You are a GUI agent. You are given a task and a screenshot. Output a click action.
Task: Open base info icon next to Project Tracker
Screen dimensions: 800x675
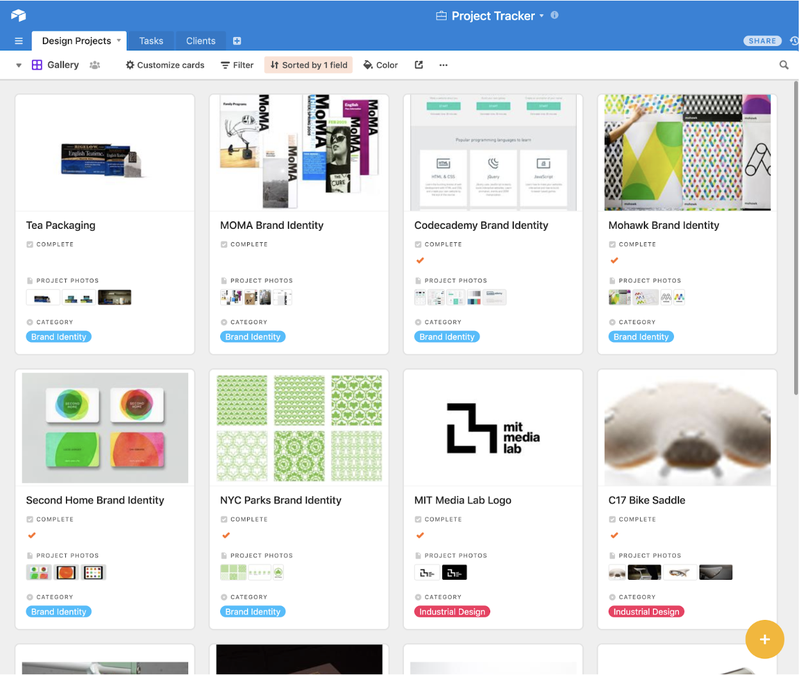point(555,15)
